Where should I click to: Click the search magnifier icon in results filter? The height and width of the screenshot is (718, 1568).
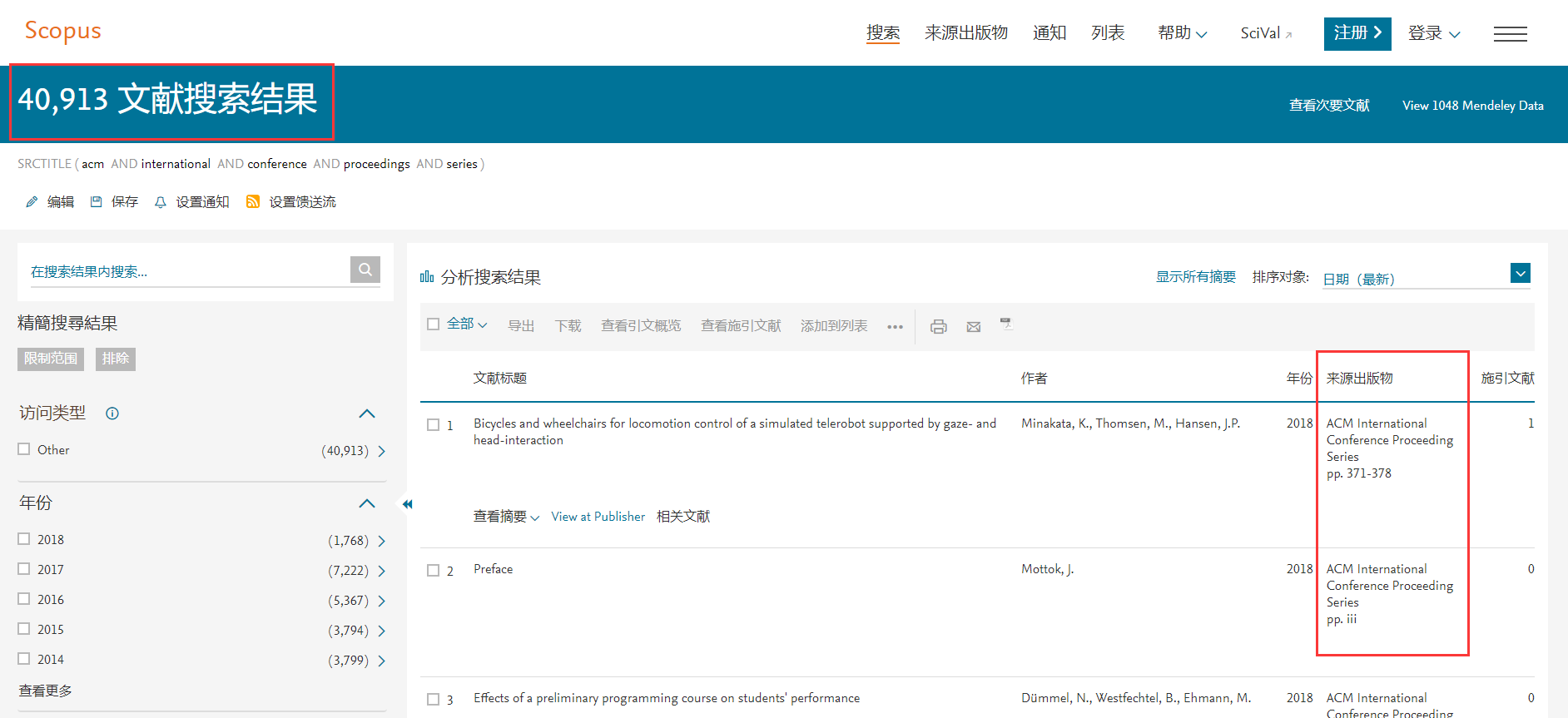365,270
